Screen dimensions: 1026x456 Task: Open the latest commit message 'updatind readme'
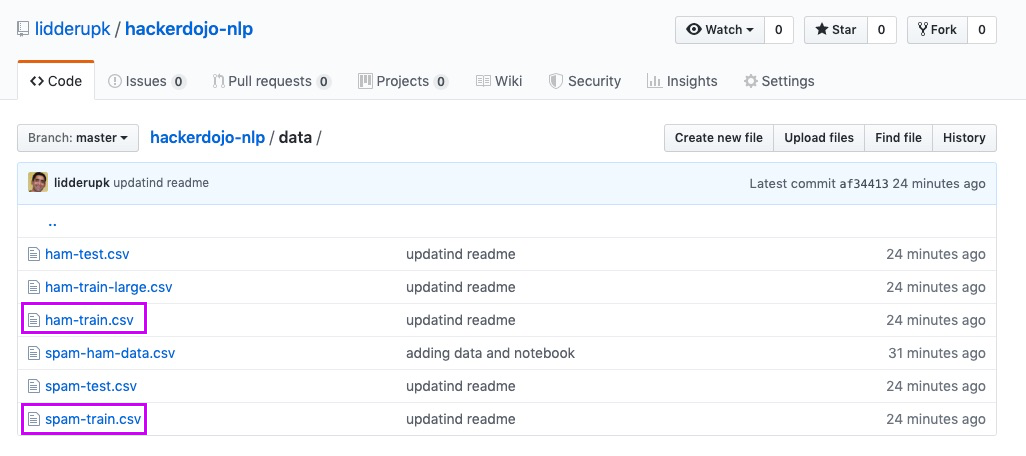coord(161,183)
